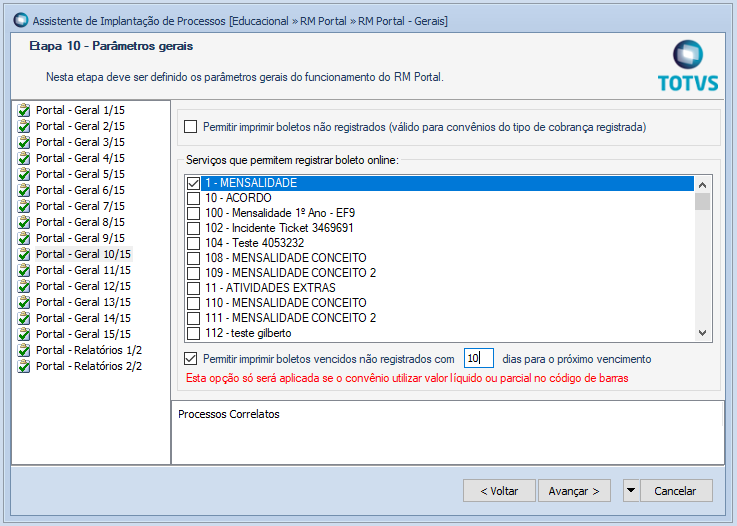Click the checklist icon beside Portal - Geral 6/15
This screenshot has height=526, width=737.
tap(24, 190)
